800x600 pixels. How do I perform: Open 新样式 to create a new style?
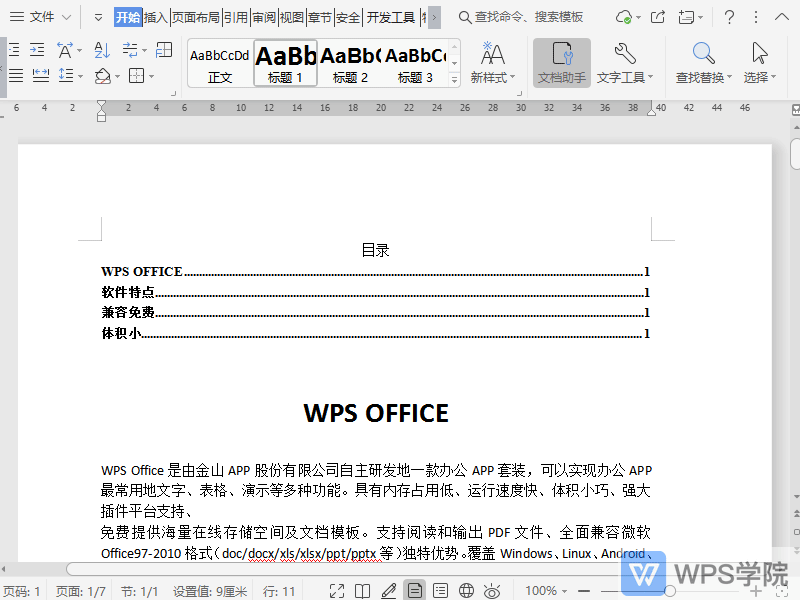pyautogui.click(x=492, y=62)
